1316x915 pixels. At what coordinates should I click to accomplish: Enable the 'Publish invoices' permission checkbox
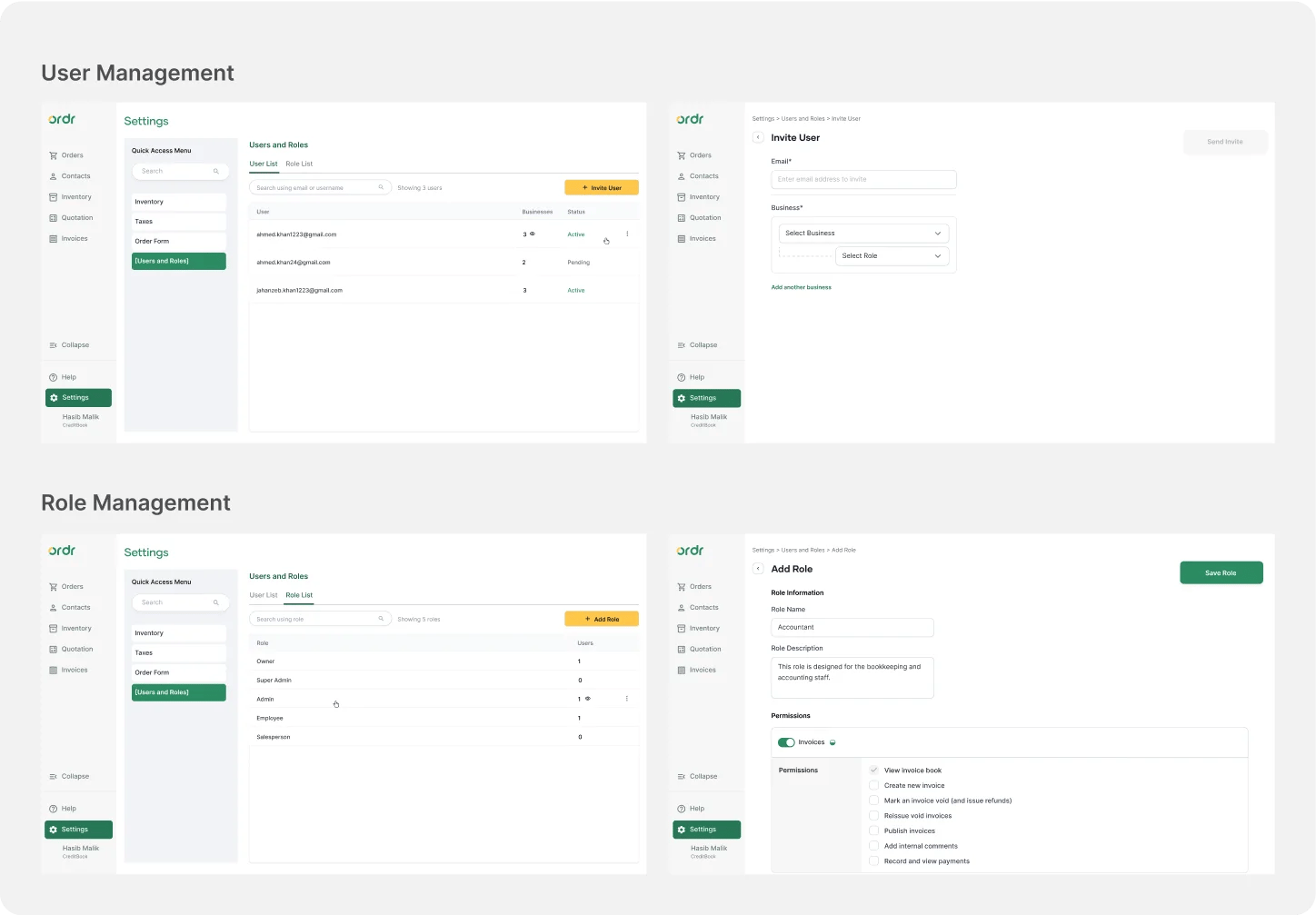873,830
